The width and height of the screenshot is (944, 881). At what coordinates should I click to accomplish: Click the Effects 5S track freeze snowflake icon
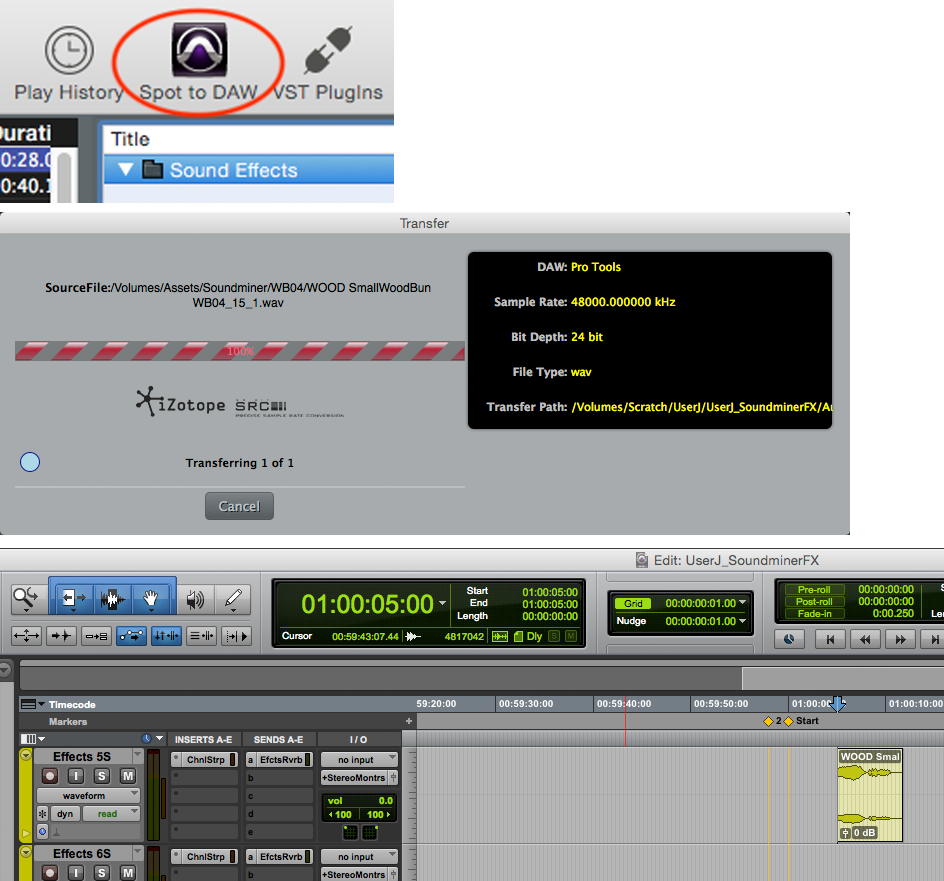coord(42,814)
